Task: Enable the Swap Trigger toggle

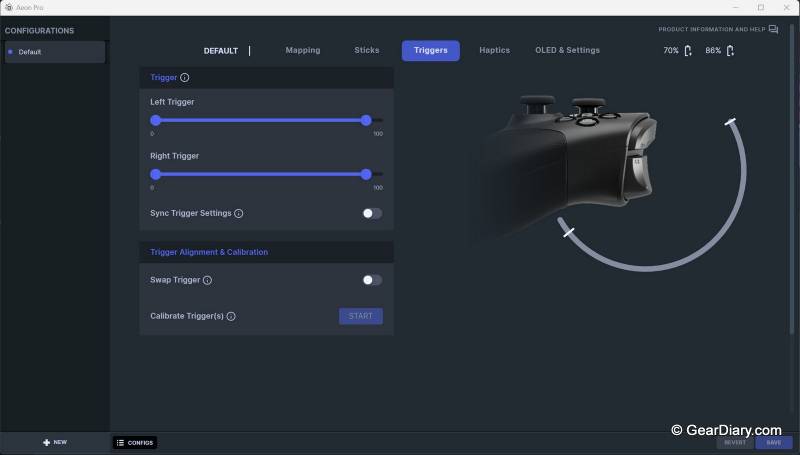Action: tap(372, 280)
